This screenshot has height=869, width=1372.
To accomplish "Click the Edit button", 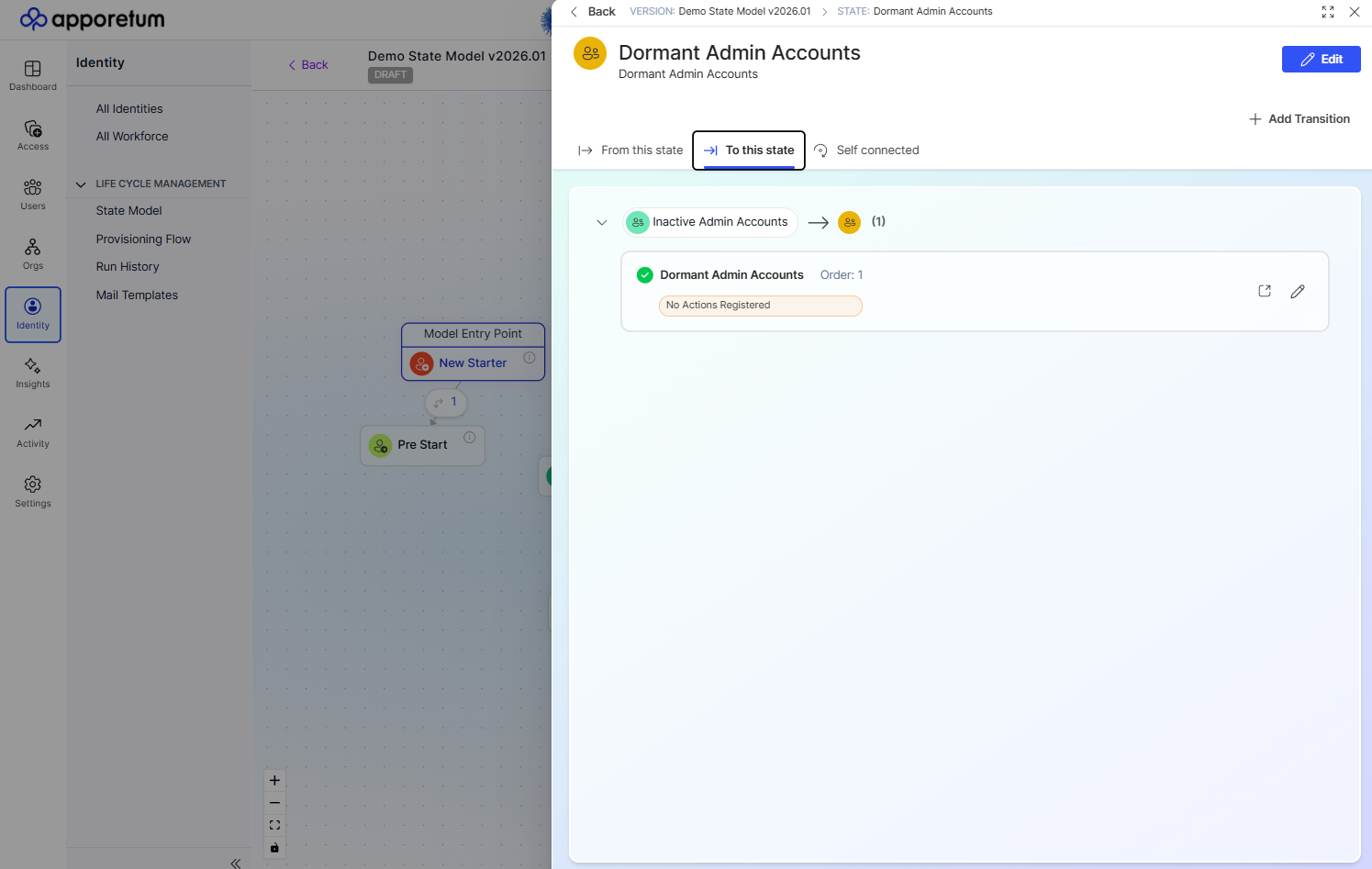I will tap(1321, 58).
